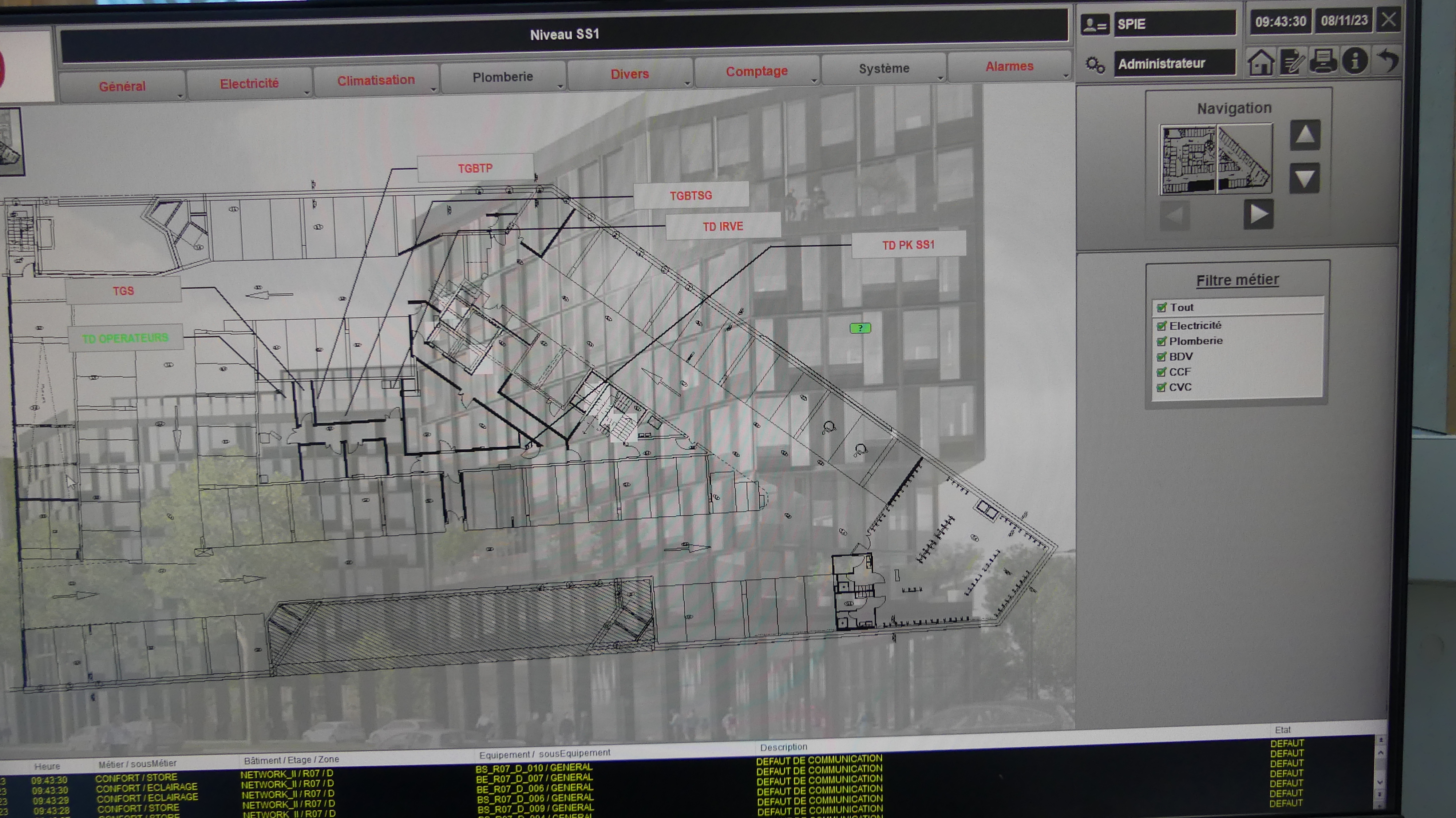Screen dimensions: 1456x818
Task: Expand the Général dropdown menu
Action: pyautogui.click(x=122, y=87)
